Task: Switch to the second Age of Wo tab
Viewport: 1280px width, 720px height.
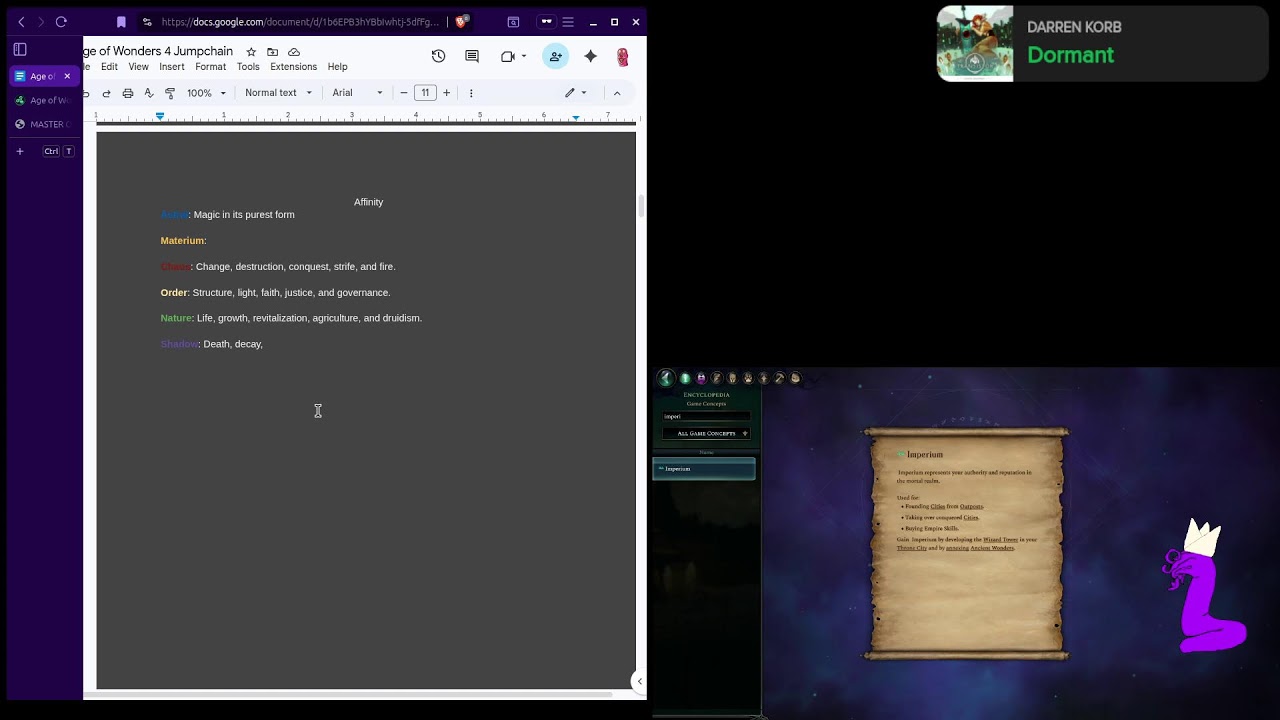Action: pos(44,100)
